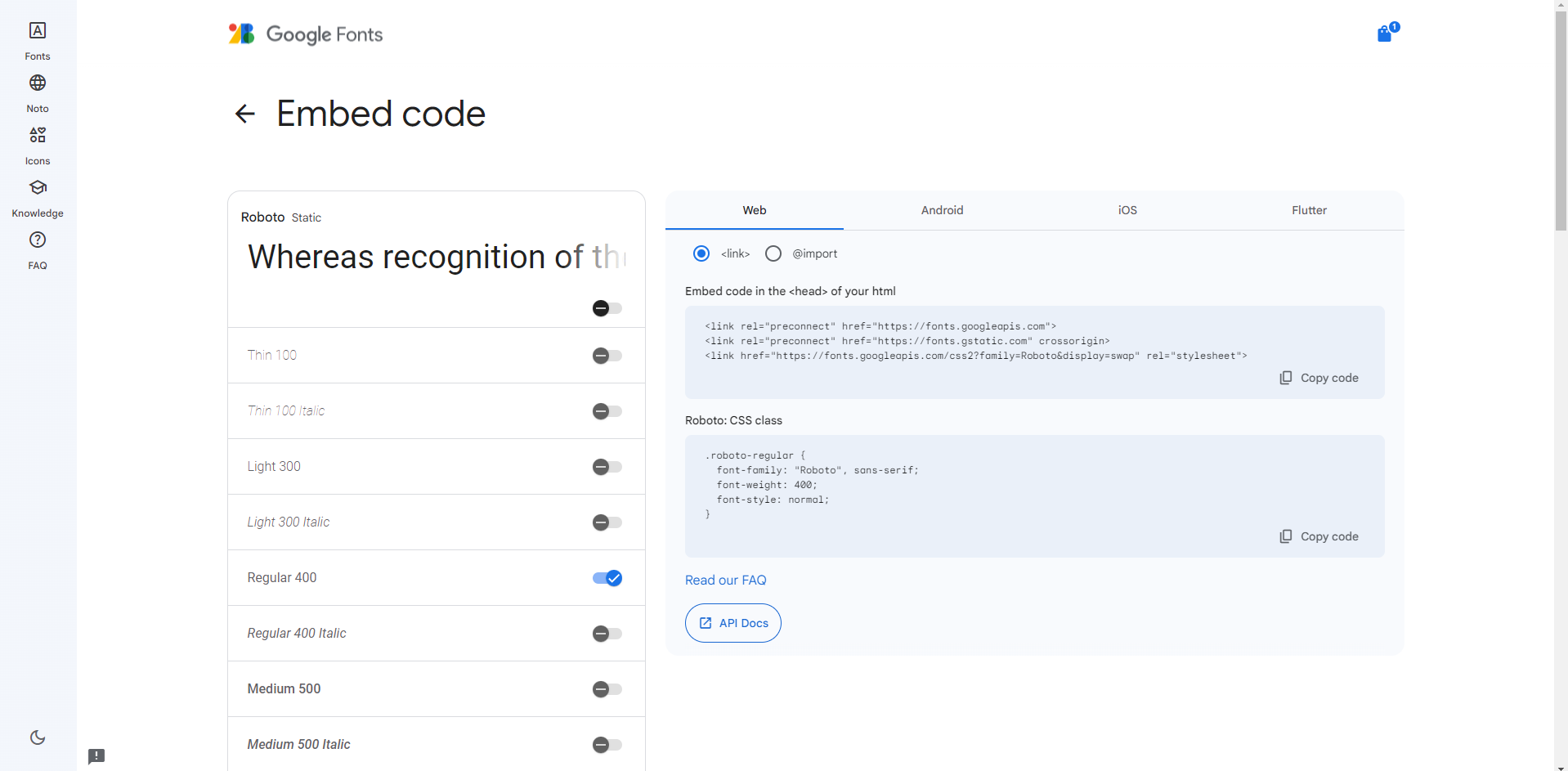Screen dimensions: 1568x771
Task: Toggle dark mode moon icon
Action: (x=38, y=737)
